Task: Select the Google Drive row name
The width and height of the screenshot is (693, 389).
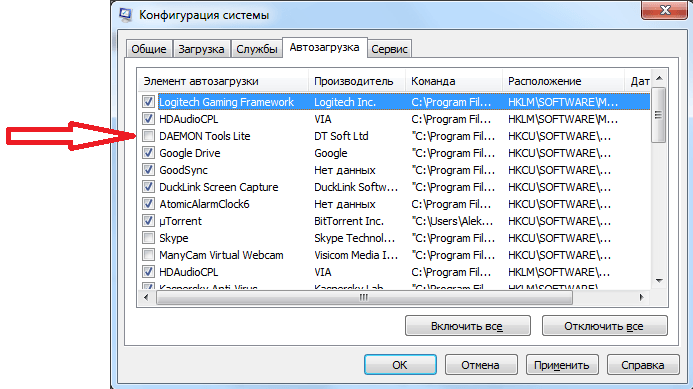Action: click(190, 153)
